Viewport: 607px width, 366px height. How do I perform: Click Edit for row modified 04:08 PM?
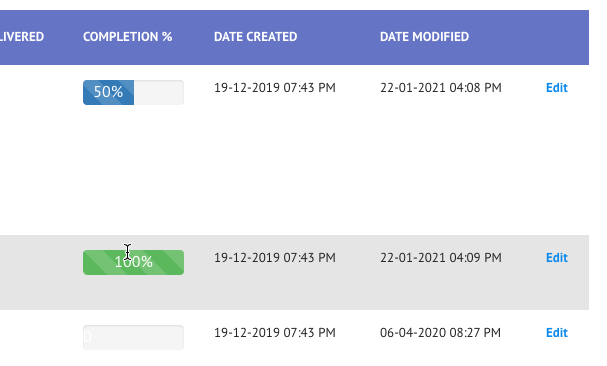click(557, 88)
